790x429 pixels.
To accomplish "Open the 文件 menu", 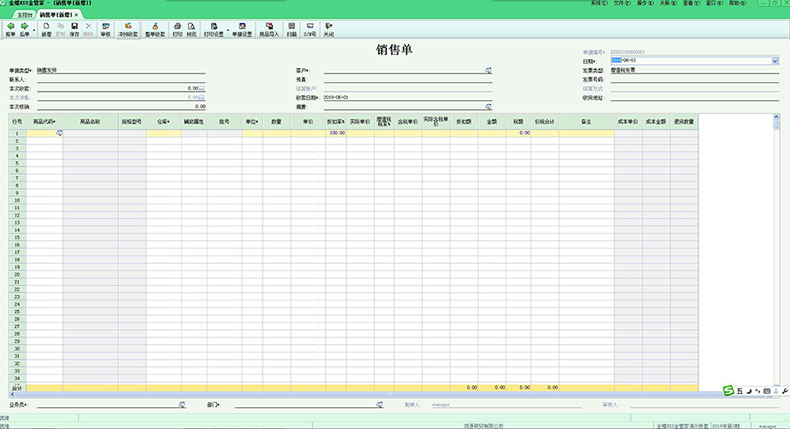I will tap(620, 4).
